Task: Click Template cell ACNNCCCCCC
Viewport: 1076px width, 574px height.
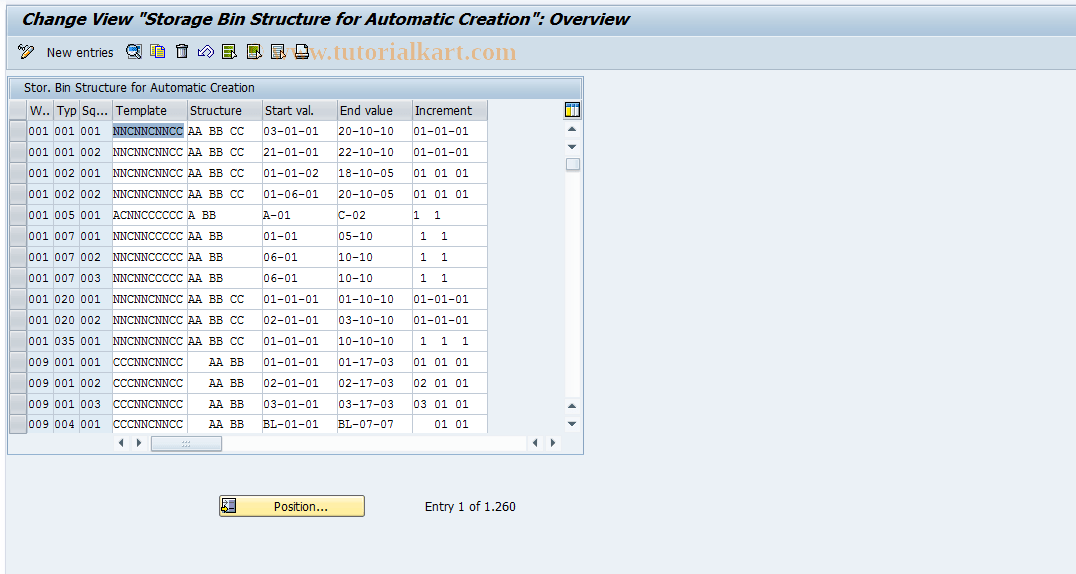Action: 149,215
